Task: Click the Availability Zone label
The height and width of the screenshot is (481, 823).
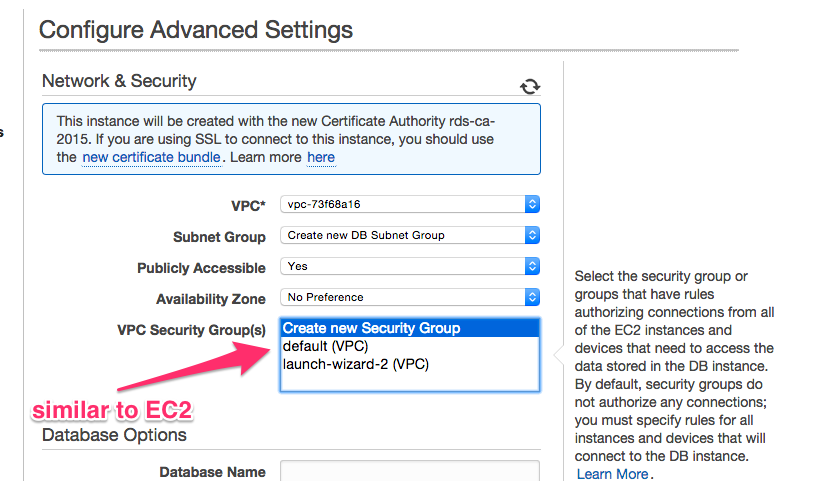Action: point(211,299)
